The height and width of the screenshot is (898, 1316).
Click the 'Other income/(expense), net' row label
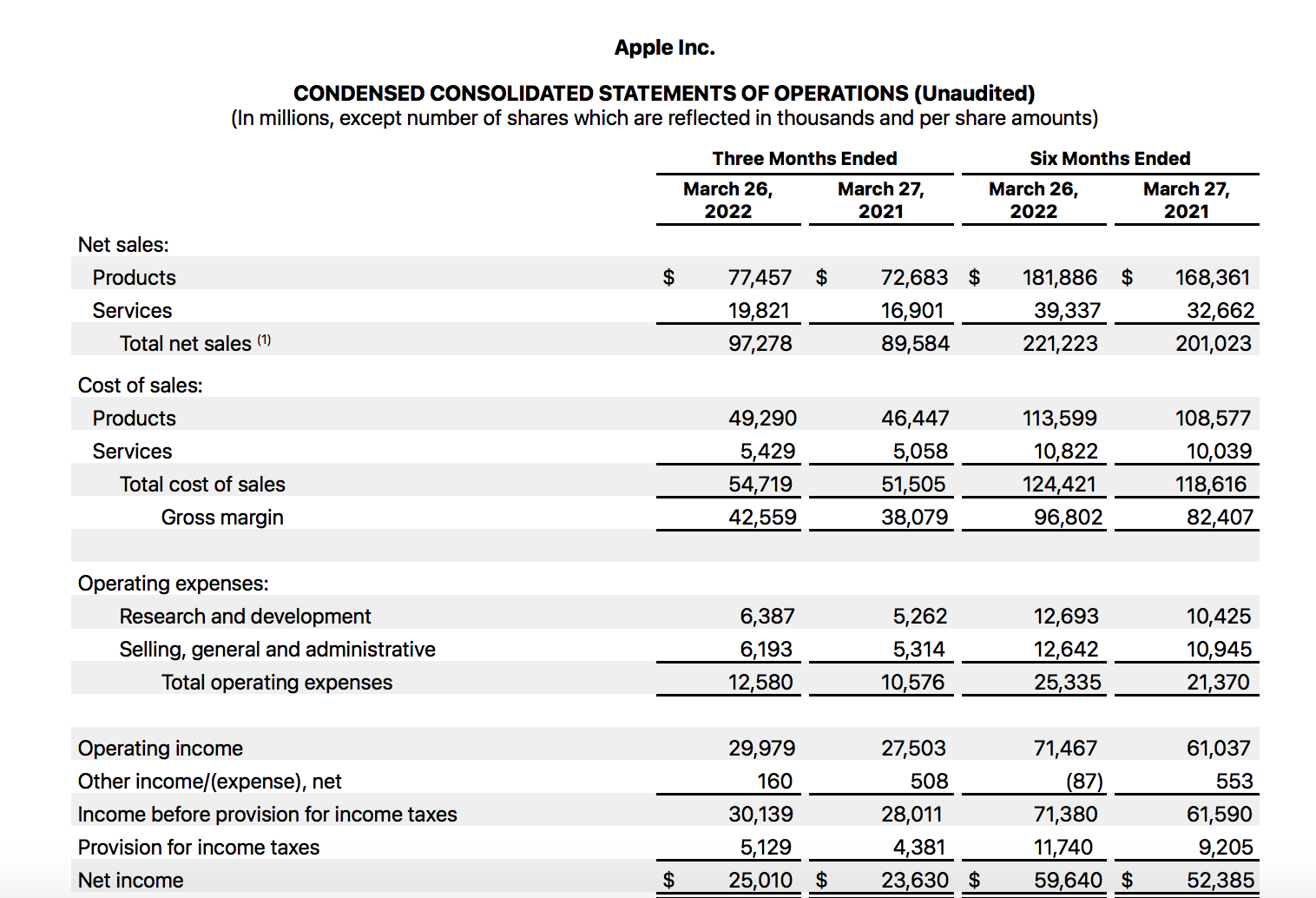[x=209, y=782]
